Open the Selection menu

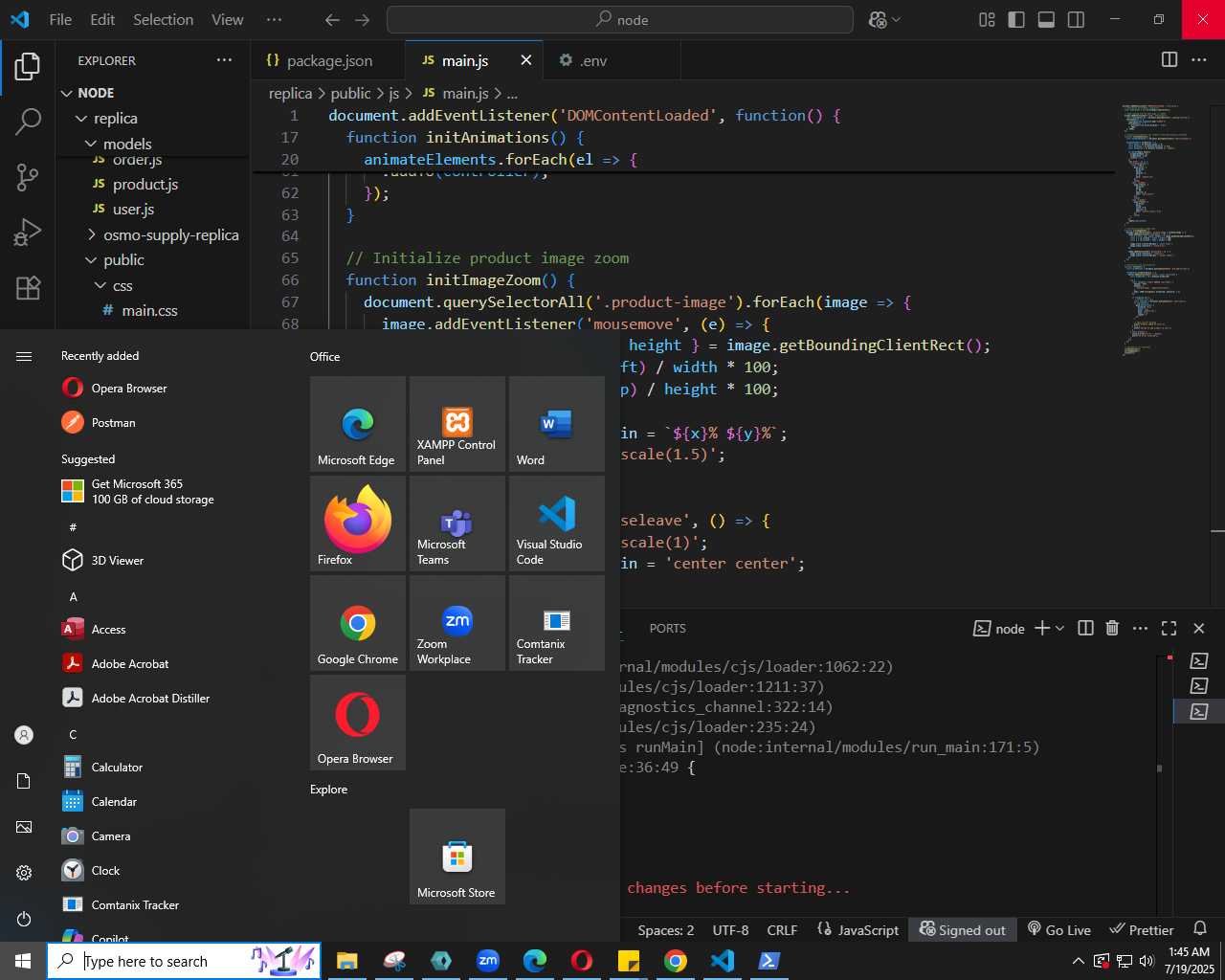pos(163,19)
